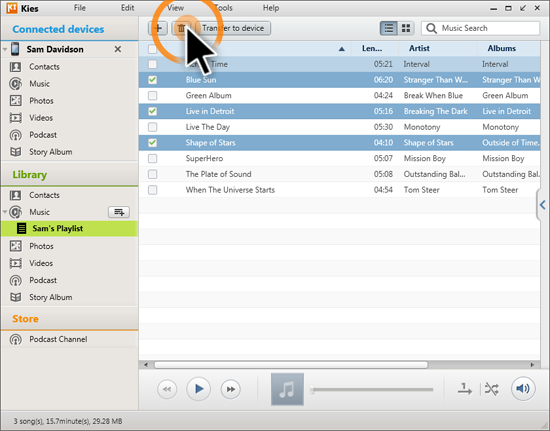Toggle the select-all checkbox in header

point(152,49)
